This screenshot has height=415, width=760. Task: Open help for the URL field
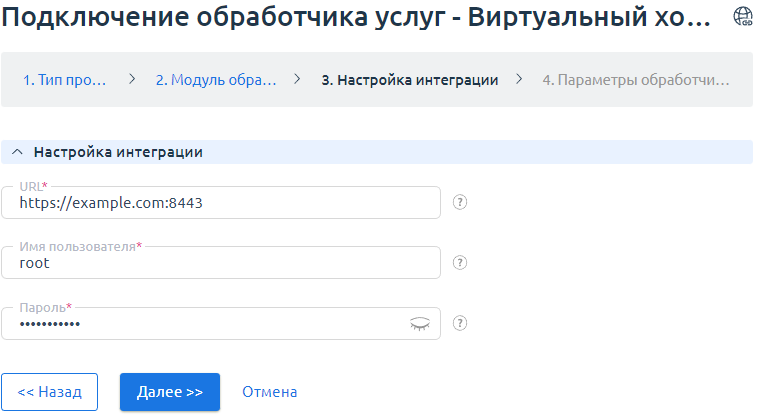tap(460, 202)
